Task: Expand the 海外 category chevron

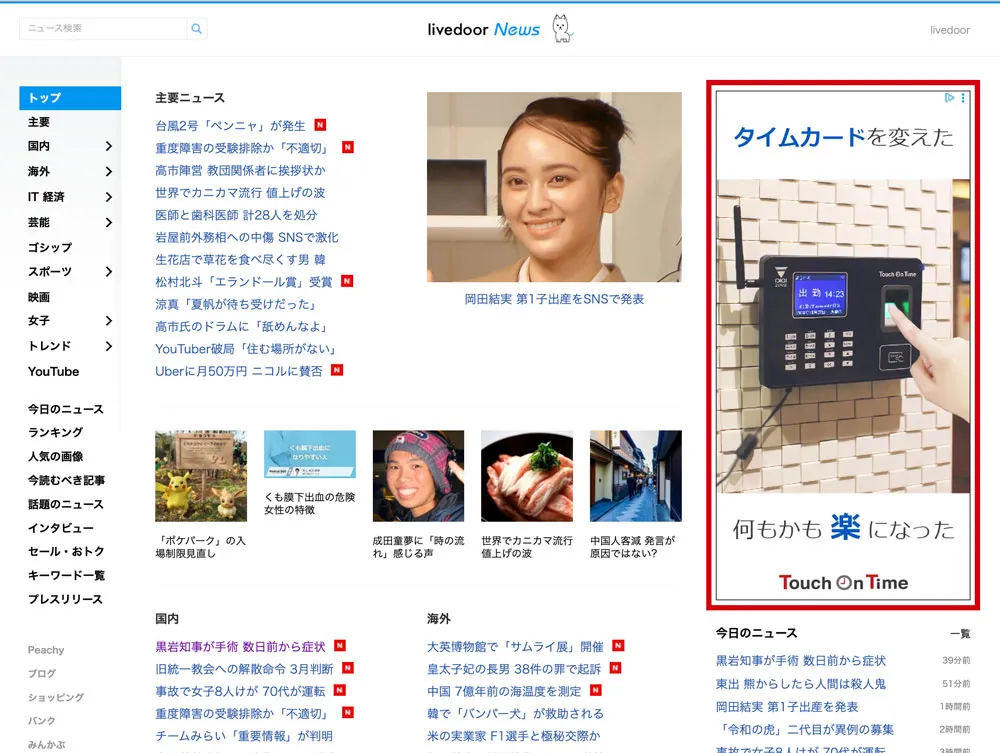Action: tap(108, 171)
